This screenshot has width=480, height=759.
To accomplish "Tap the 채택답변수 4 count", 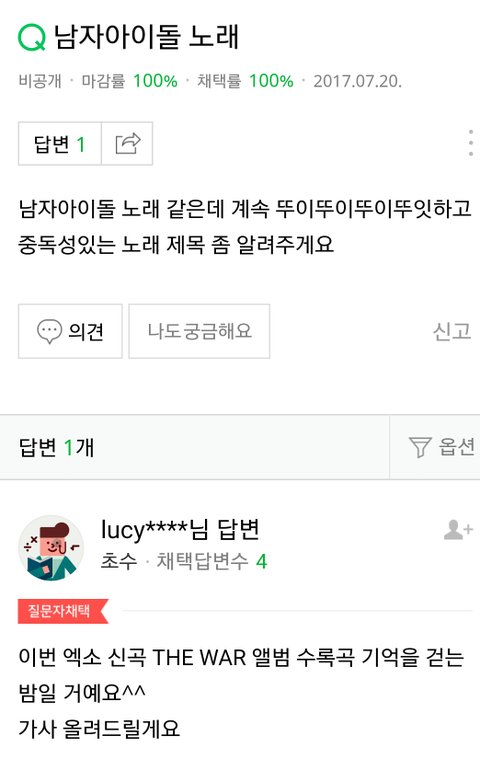I will (x=211, y=562).
